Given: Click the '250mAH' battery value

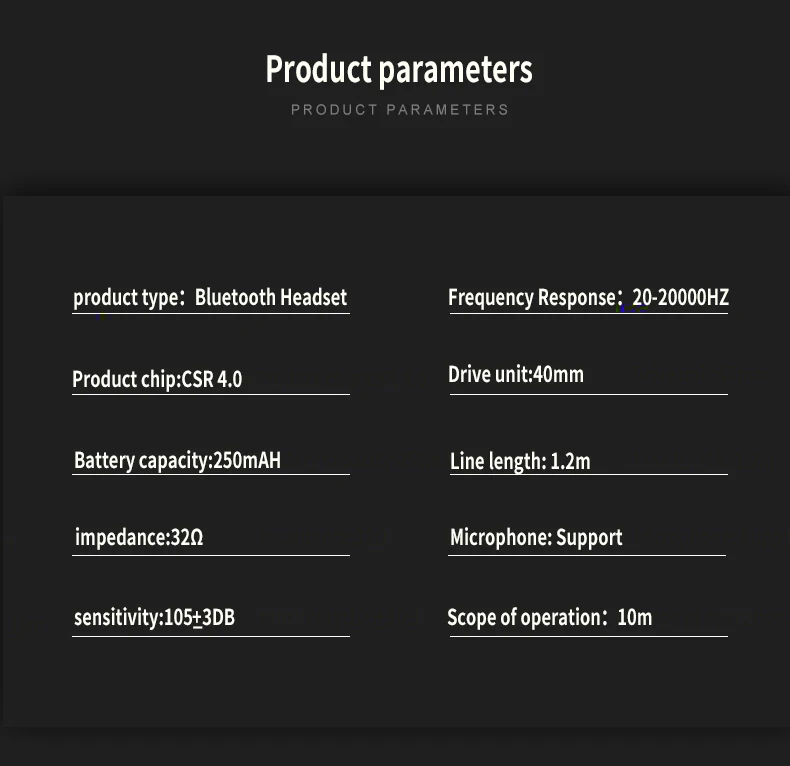Looking at the screenshot, I should point(247,461).
